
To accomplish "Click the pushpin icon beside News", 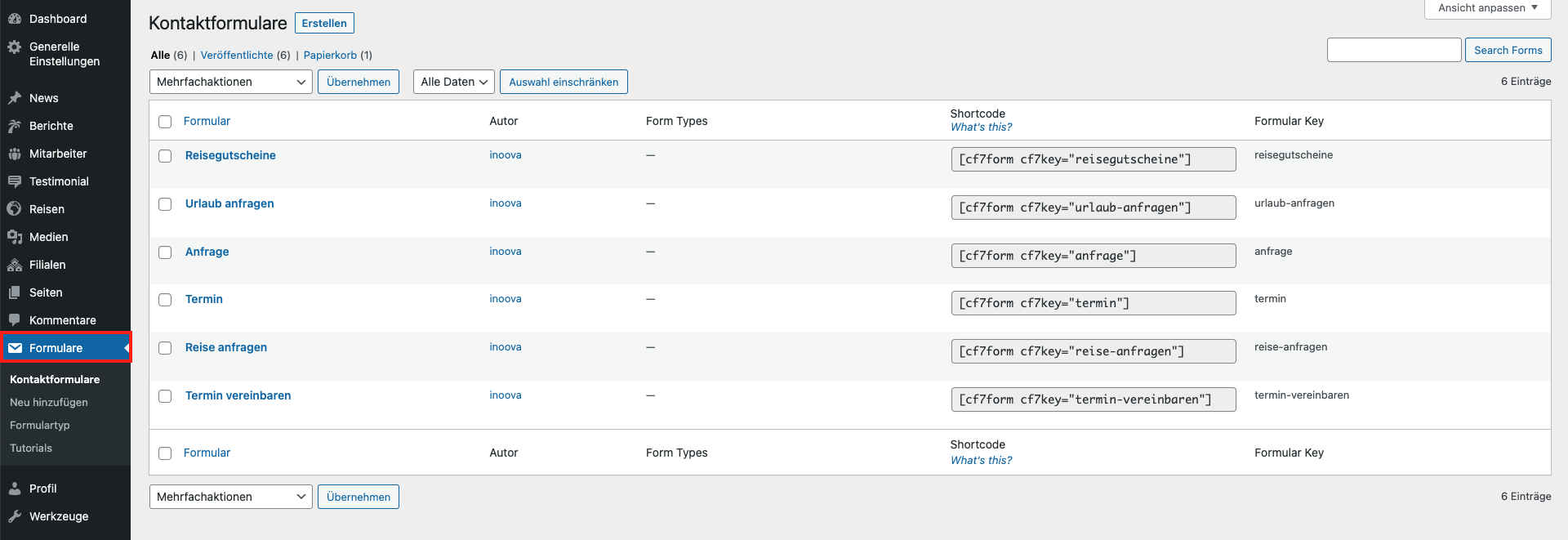I will pos(15,98).
